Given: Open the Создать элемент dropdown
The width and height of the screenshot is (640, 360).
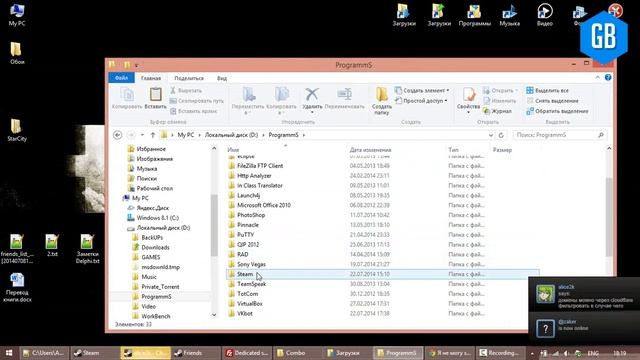Looking at the screenshot, I should click(x=422, y=90).
